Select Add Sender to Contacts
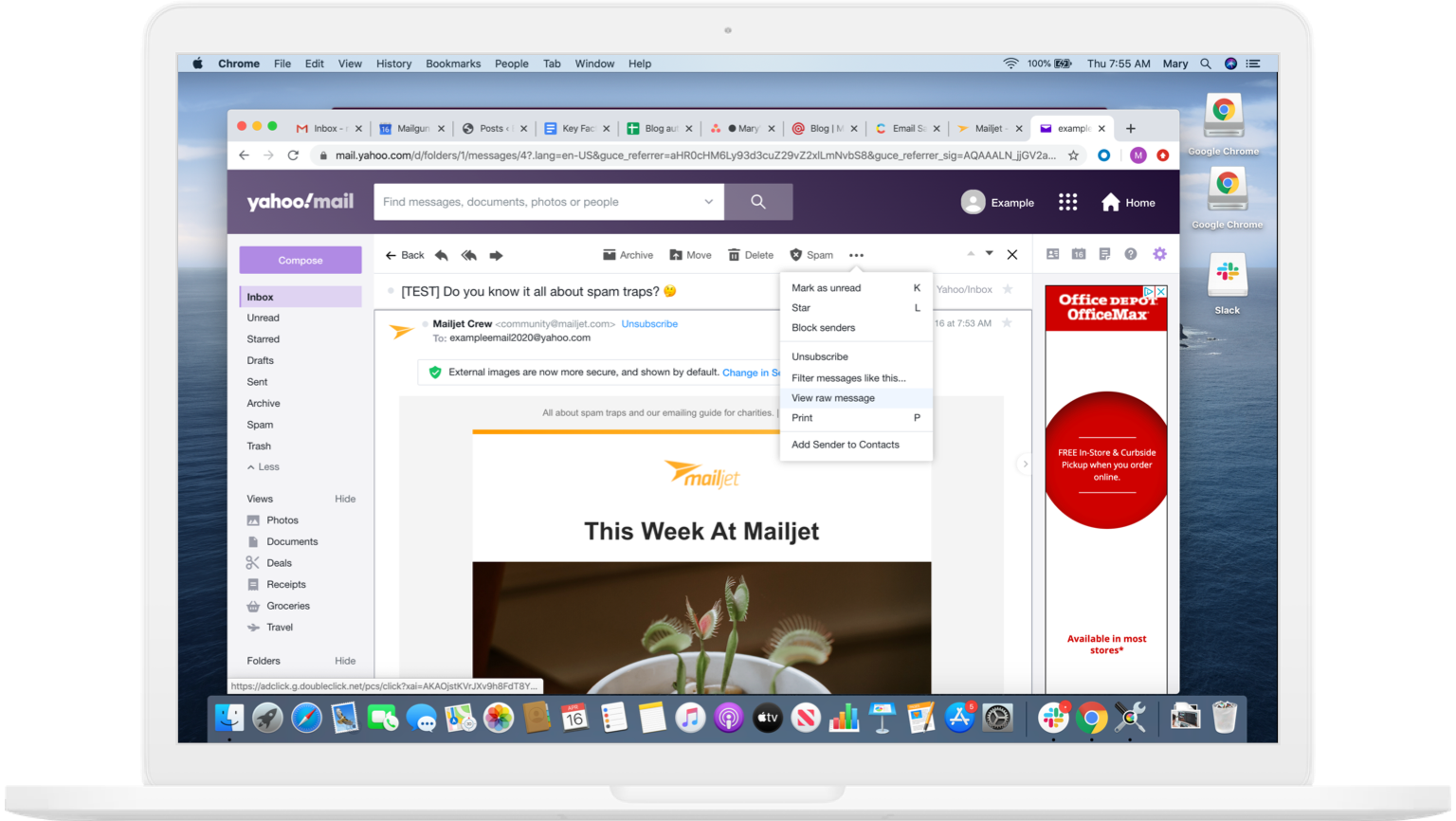The height and width of the screenshot is (821, 1456). (856, 445)
